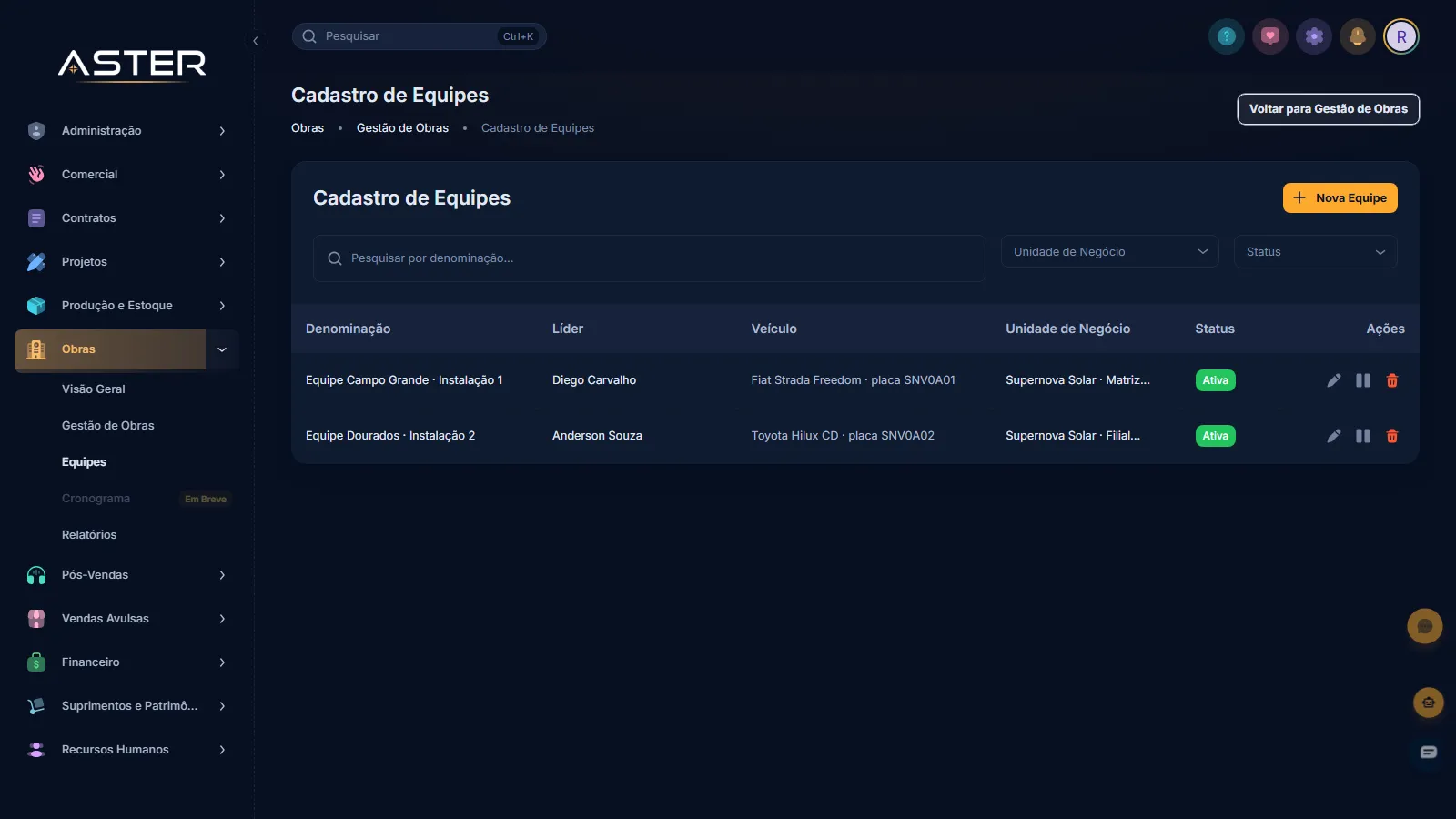1456x819 pixels.
Task: Open the notifications bell
Action: click(x=1358, y=36)
